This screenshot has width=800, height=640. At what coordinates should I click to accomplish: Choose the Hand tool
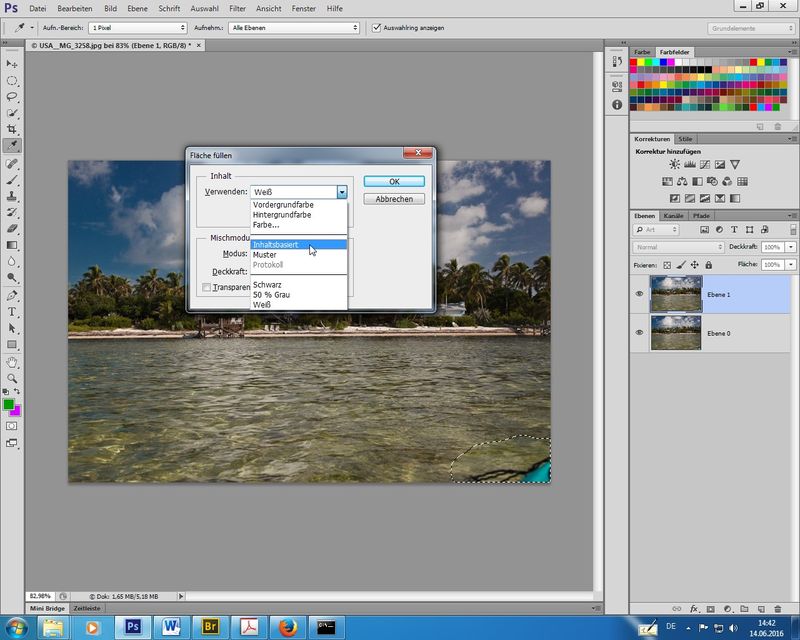coord(12,361)
